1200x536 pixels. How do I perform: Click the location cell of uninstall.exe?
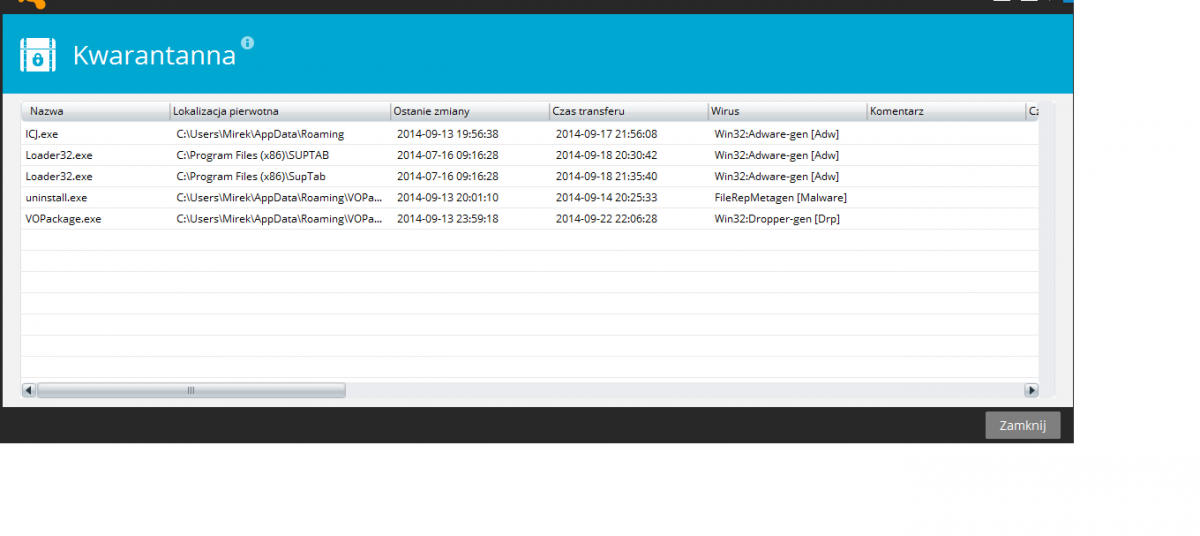[x=279, y=197]
